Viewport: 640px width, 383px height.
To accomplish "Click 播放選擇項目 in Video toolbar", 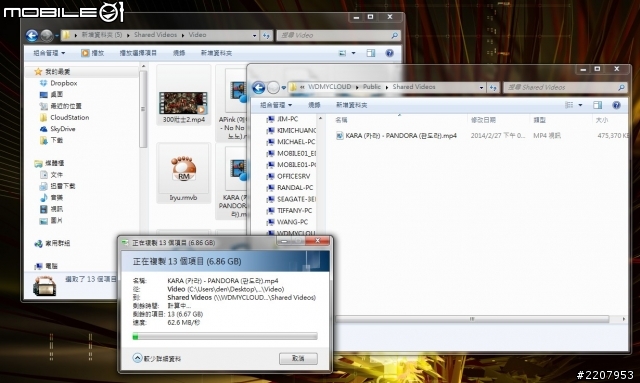I will [x=138, y=53].
